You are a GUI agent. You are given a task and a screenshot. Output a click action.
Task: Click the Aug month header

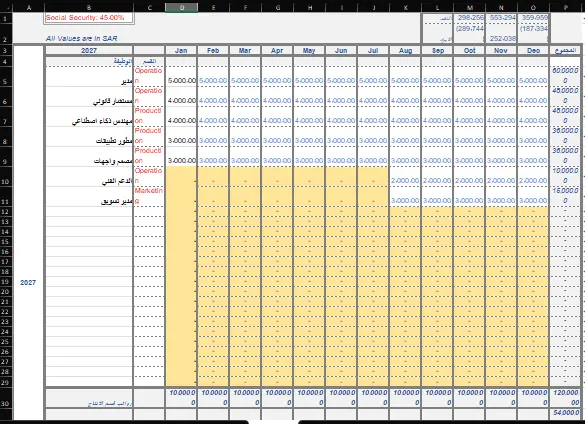pyautogui.click(x=406, y=50)
